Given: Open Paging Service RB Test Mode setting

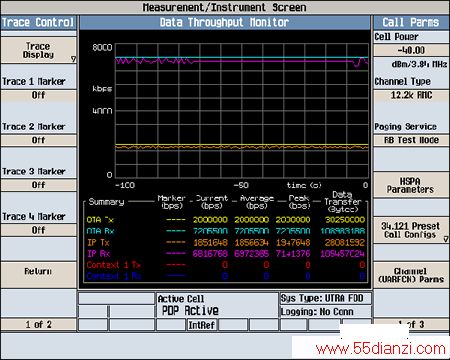Looking at the screenshot, I should (411, 140).
